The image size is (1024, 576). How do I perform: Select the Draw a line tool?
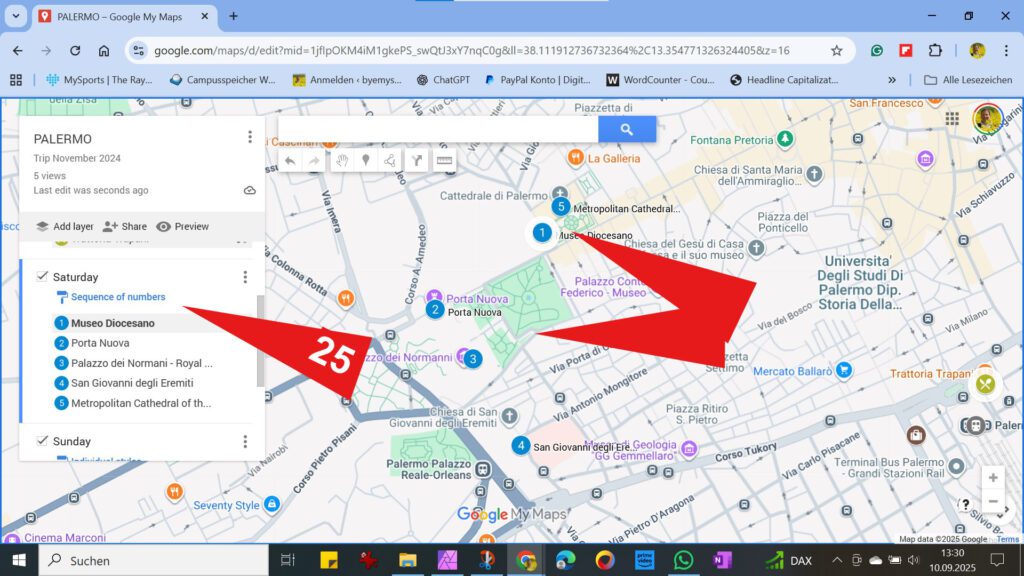tap(392, 160)
